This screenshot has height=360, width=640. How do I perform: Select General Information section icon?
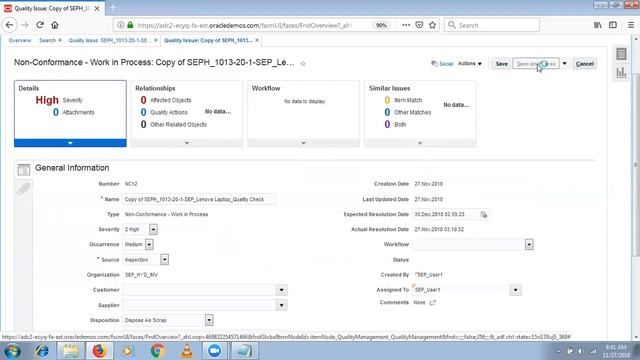[24, 169]
